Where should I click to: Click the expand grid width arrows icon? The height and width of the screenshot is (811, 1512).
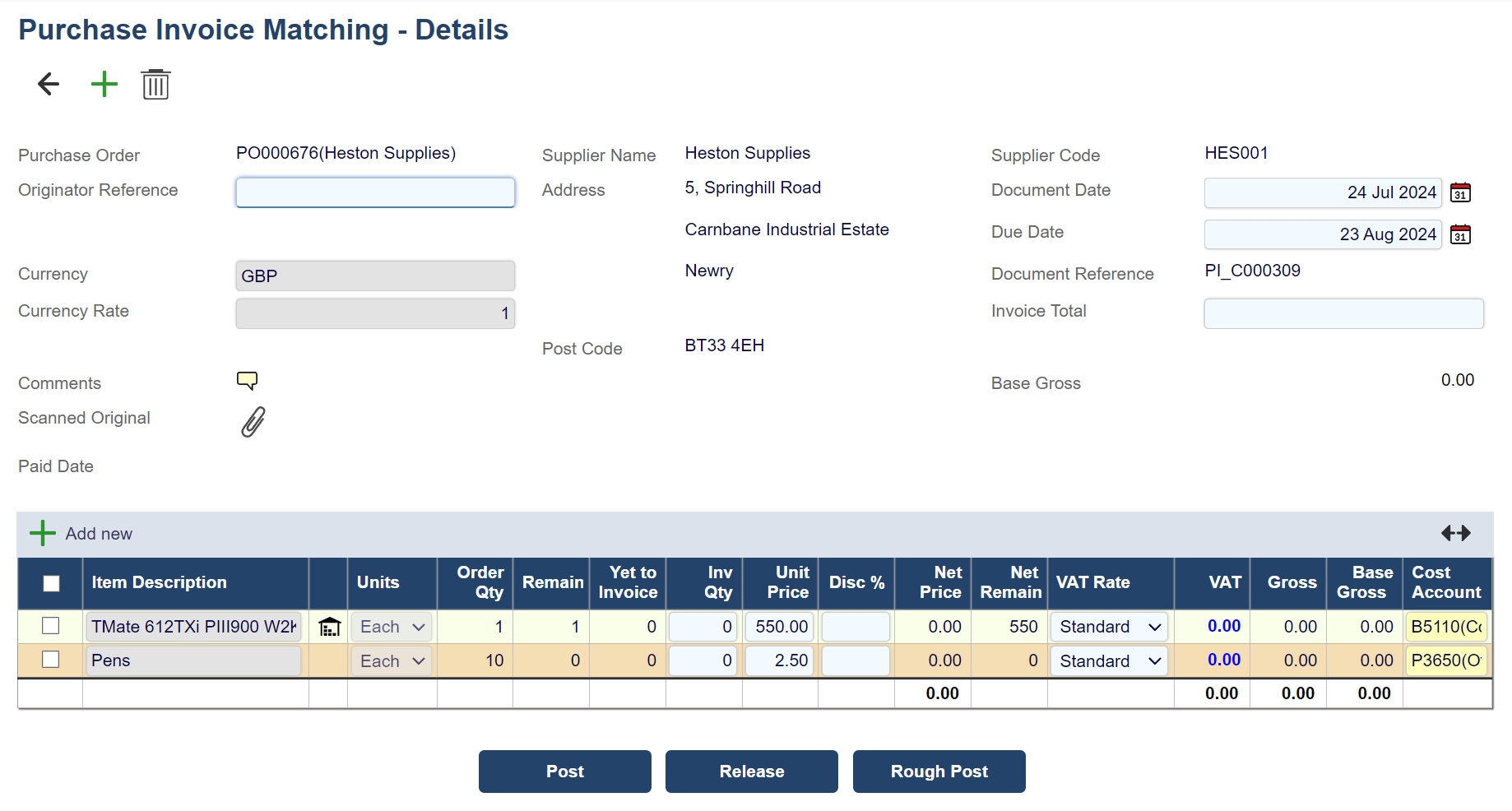click(1455, 533)
